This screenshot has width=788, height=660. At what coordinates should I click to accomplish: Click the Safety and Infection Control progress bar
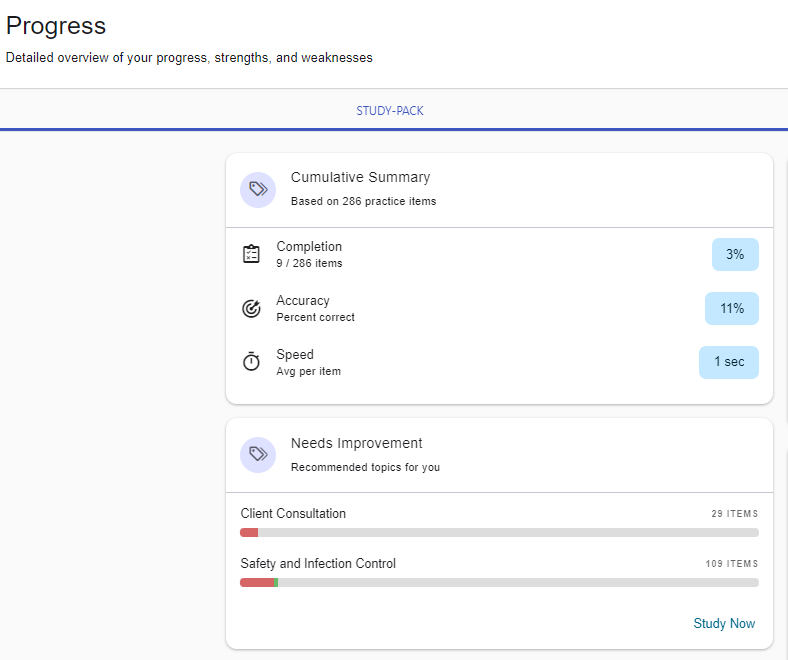click(499, 583)
